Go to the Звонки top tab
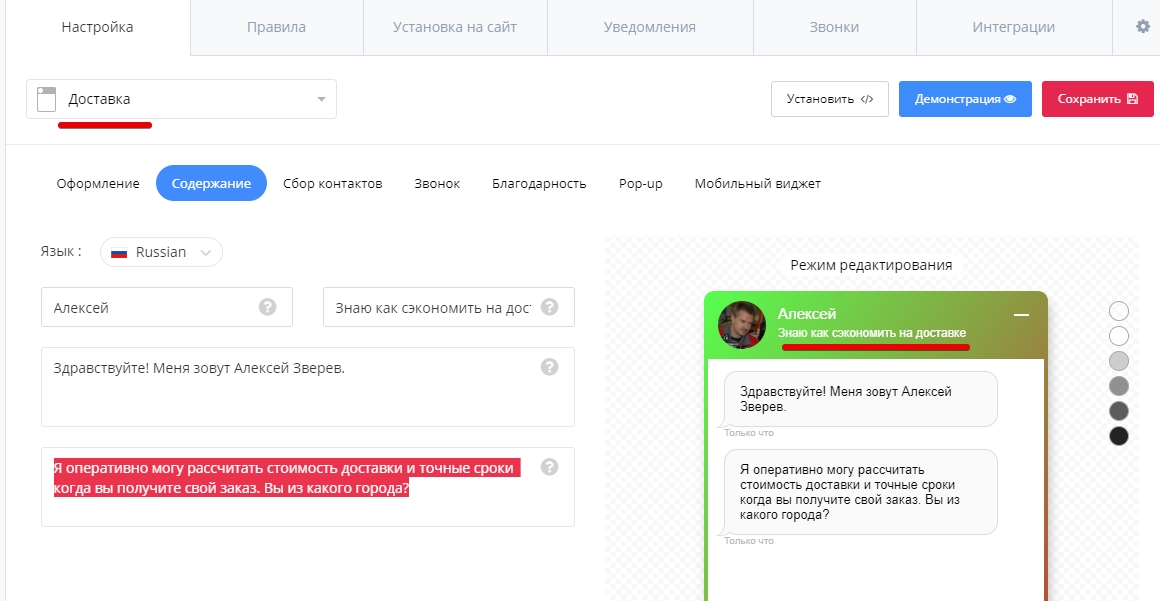The width and height of the screenshot is (1160, 601). click(x=834, y=27)
